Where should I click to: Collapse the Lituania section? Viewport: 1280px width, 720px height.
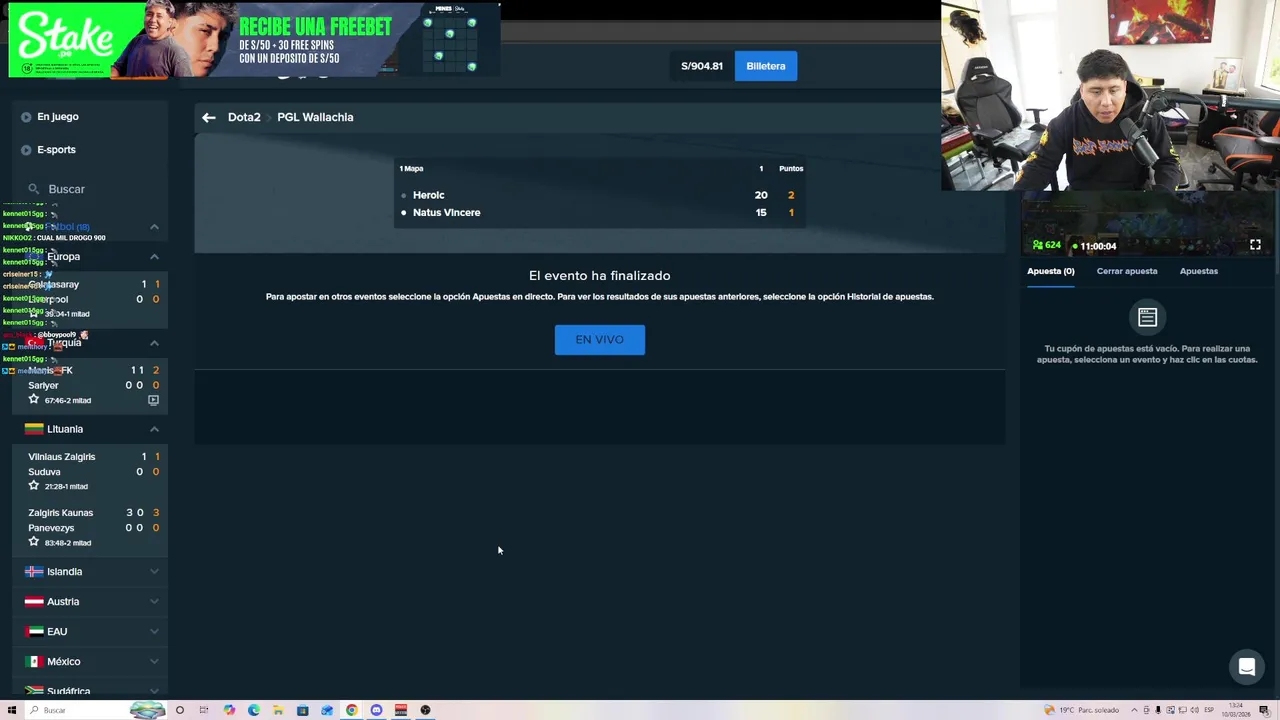(x=154, y=429)
